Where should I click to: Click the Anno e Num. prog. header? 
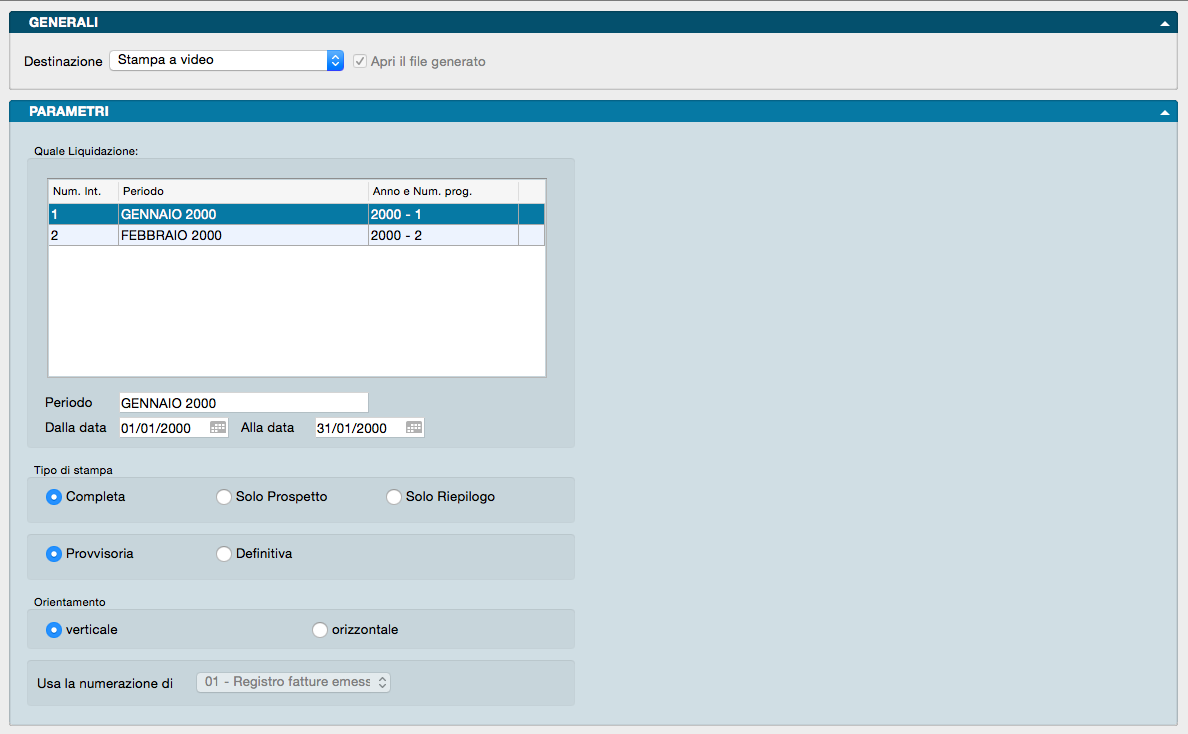442,191
